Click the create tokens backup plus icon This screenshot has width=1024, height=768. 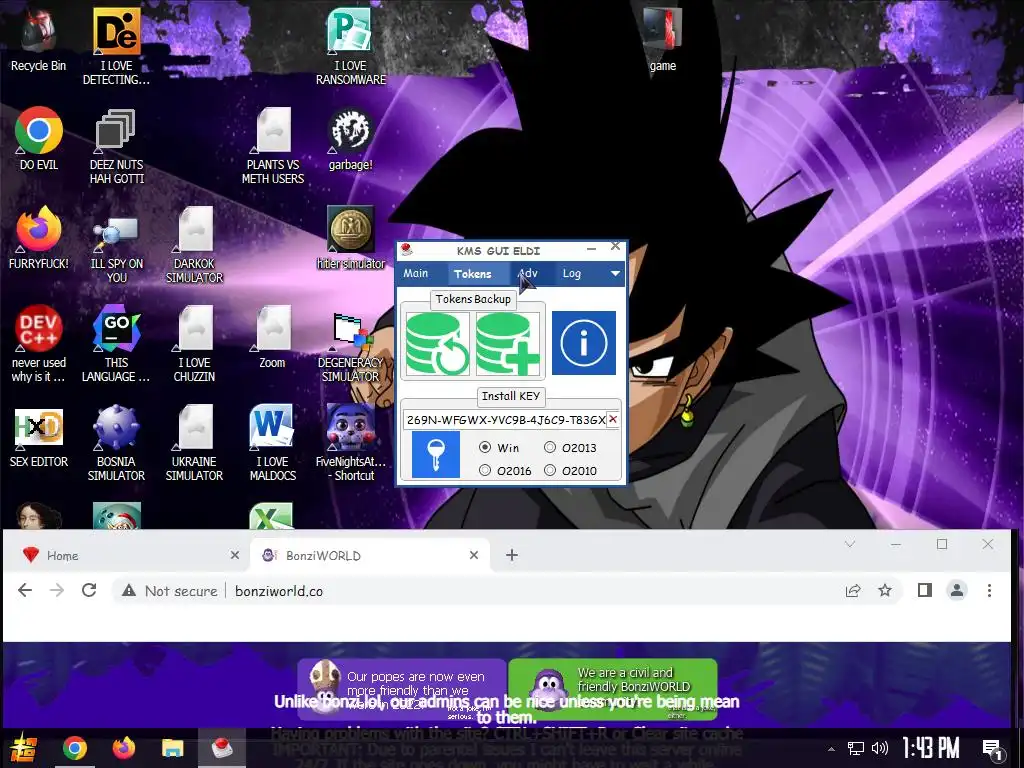pyautogui.click(x=508, y=344)
